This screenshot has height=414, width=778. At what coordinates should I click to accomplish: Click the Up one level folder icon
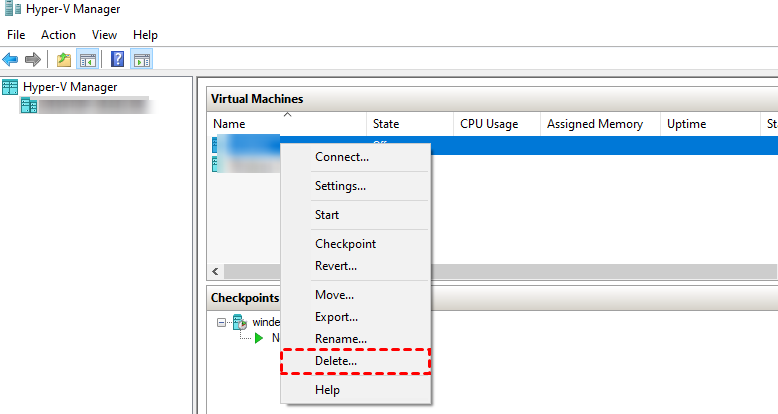64,60
